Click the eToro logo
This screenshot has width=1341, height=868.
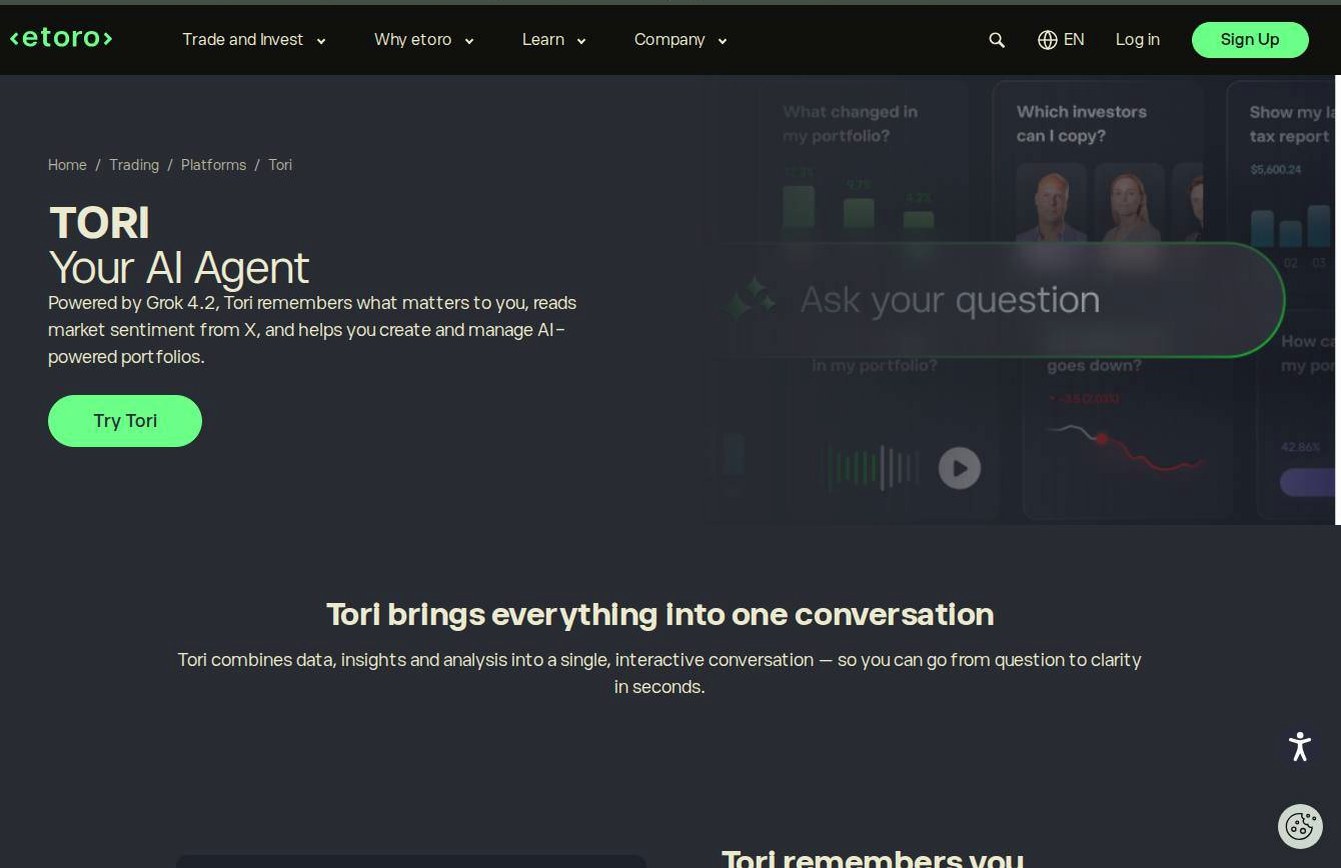[61, 38]
